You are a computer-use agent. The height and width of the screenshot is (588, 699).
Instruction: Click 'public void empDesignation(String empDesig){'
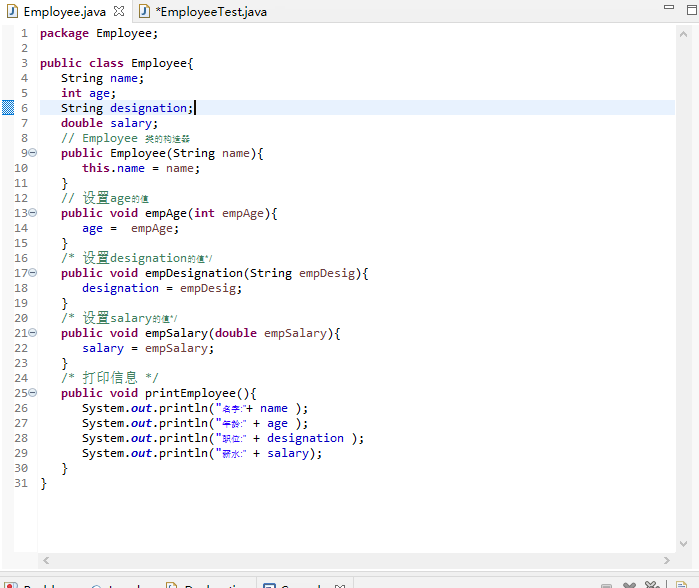point(215,273)
